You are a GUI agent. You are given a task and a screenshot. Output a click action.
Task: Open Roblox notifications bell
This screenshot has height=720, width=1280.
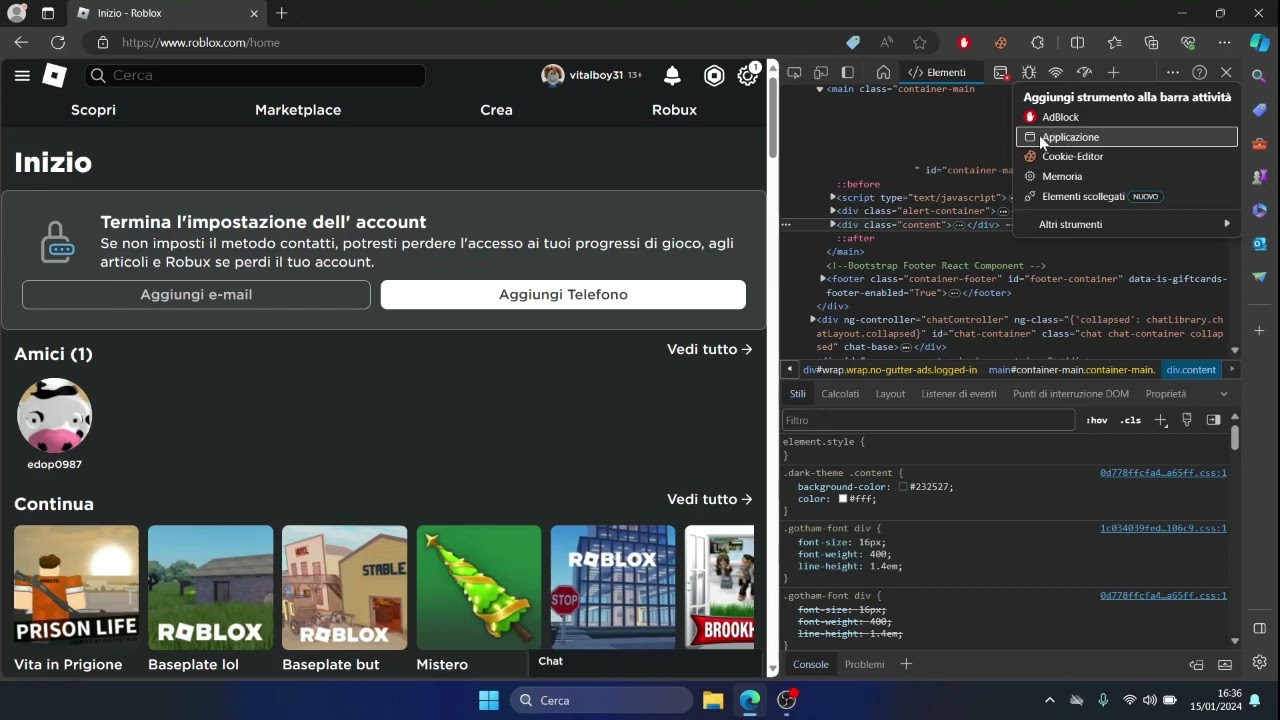672,75
